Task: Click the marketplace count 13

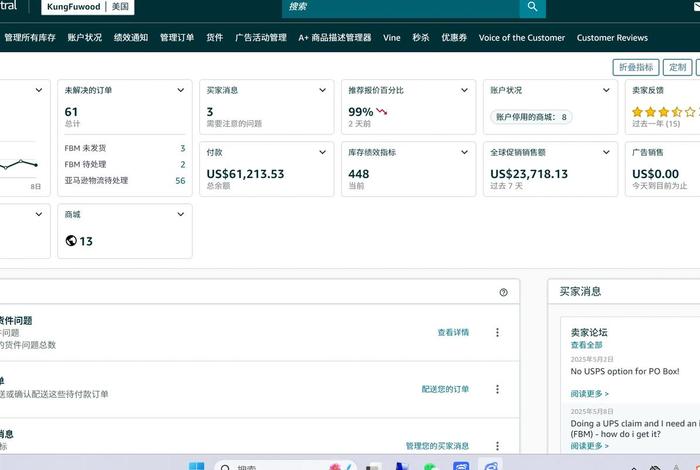Action: coord(86,241)
